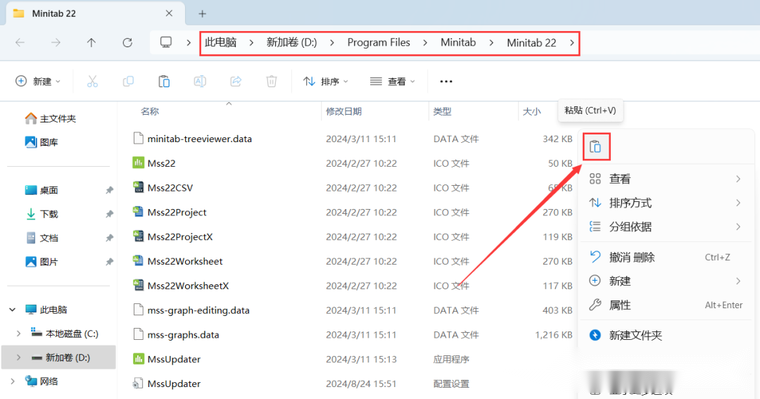Open a new tab with plus button

tap(202, 14)
